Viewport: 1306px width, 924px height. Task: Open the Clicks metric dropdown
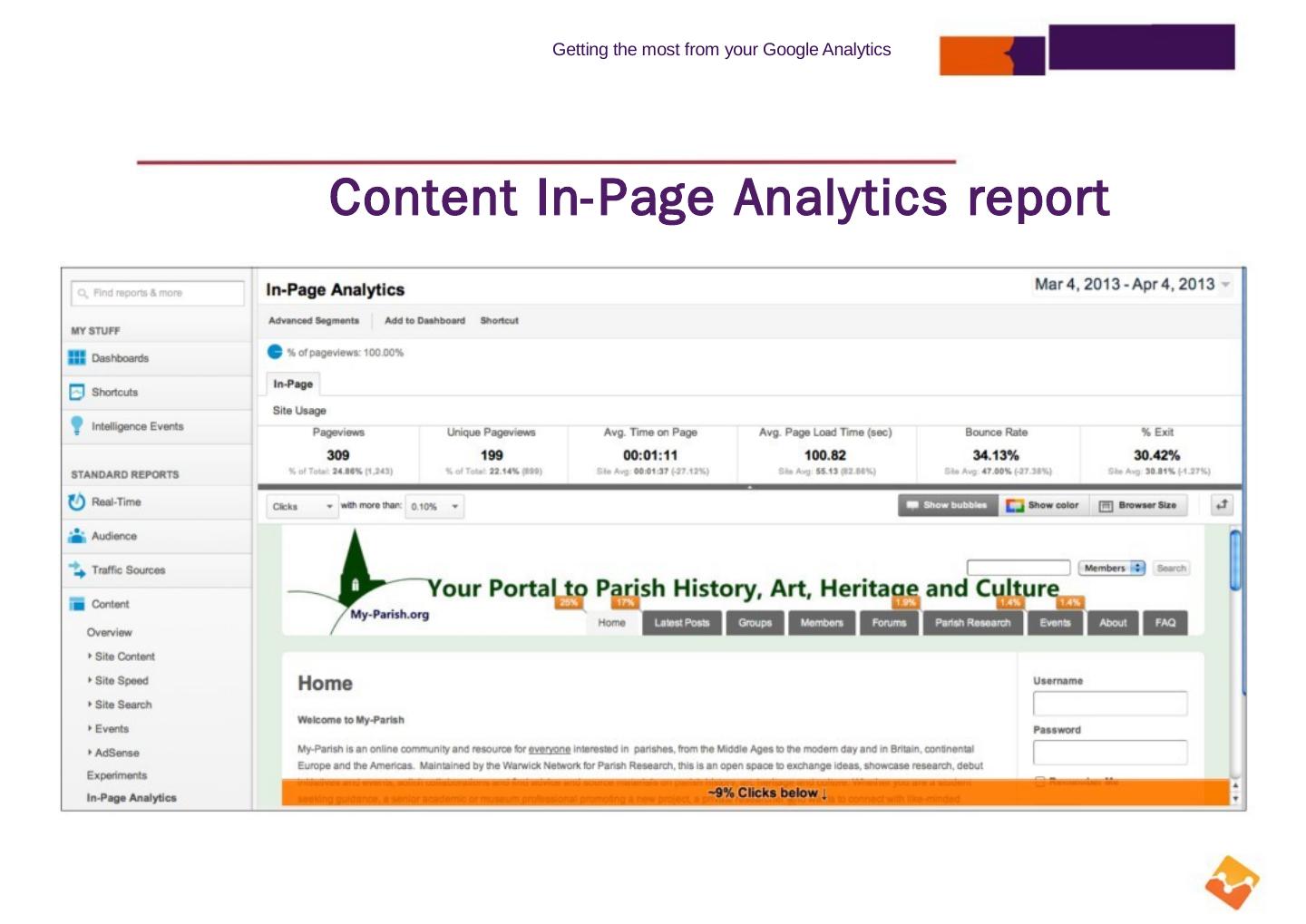pyautogui.click(x=302, y=506)
